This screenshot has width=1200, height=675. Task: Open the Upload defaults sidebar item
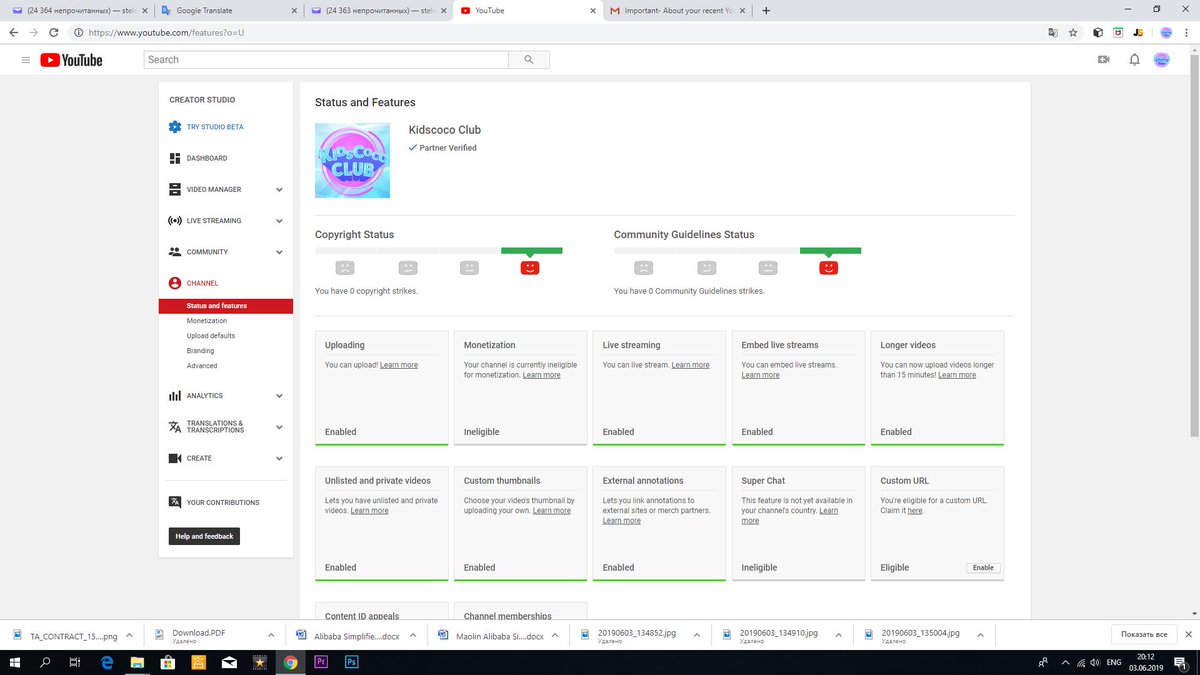211,336
